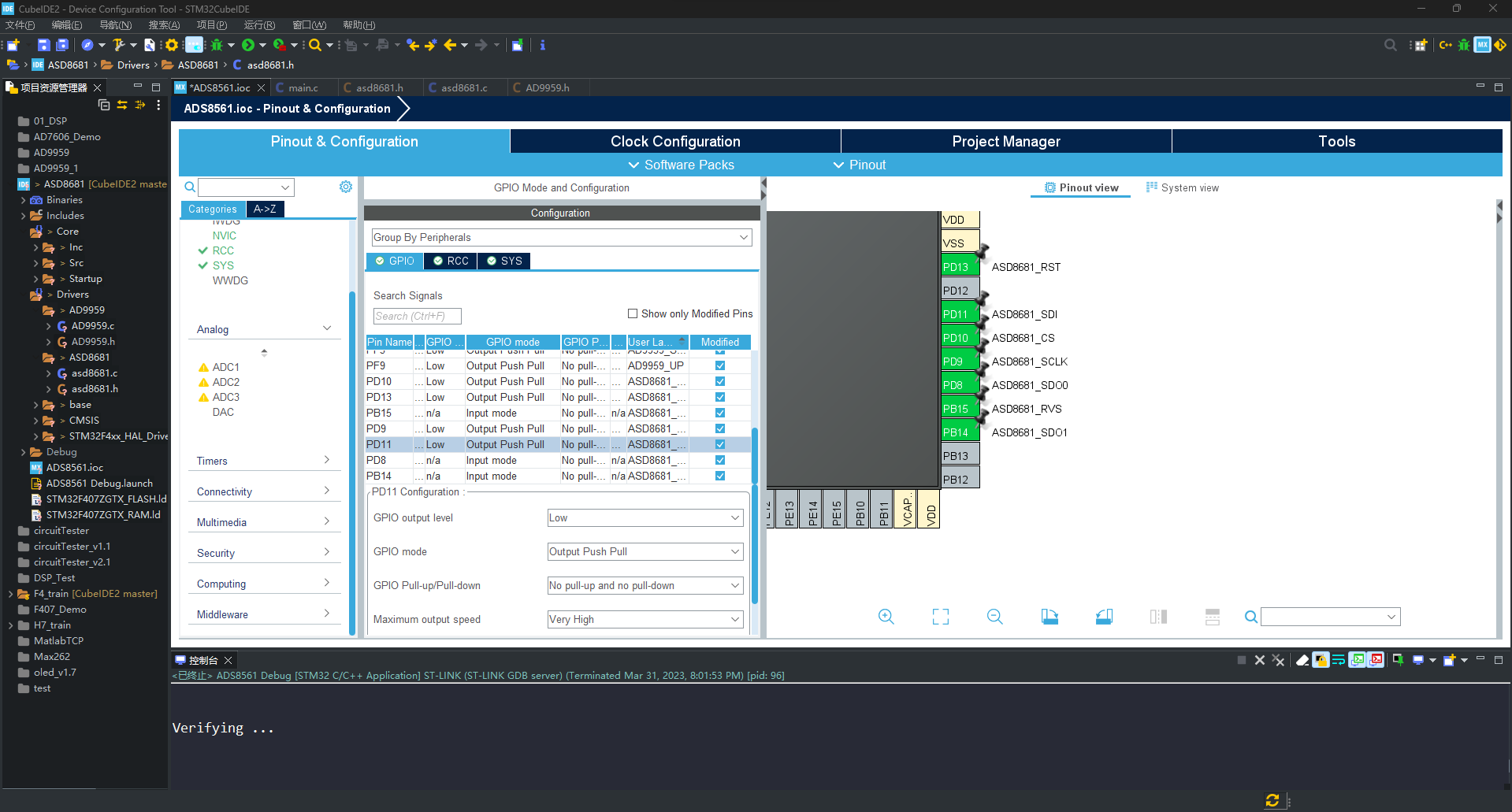Toggle Modified checkbox for PD10 row
Viewport: 1512px width, 812px height.
coord(720,381)
